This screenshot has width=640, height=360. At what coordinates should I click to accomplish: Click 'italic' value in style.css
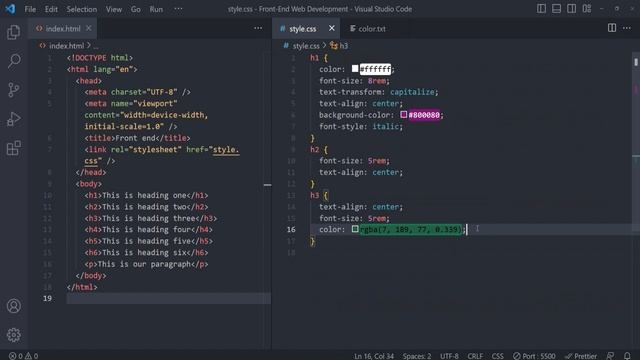coord(385,127)
